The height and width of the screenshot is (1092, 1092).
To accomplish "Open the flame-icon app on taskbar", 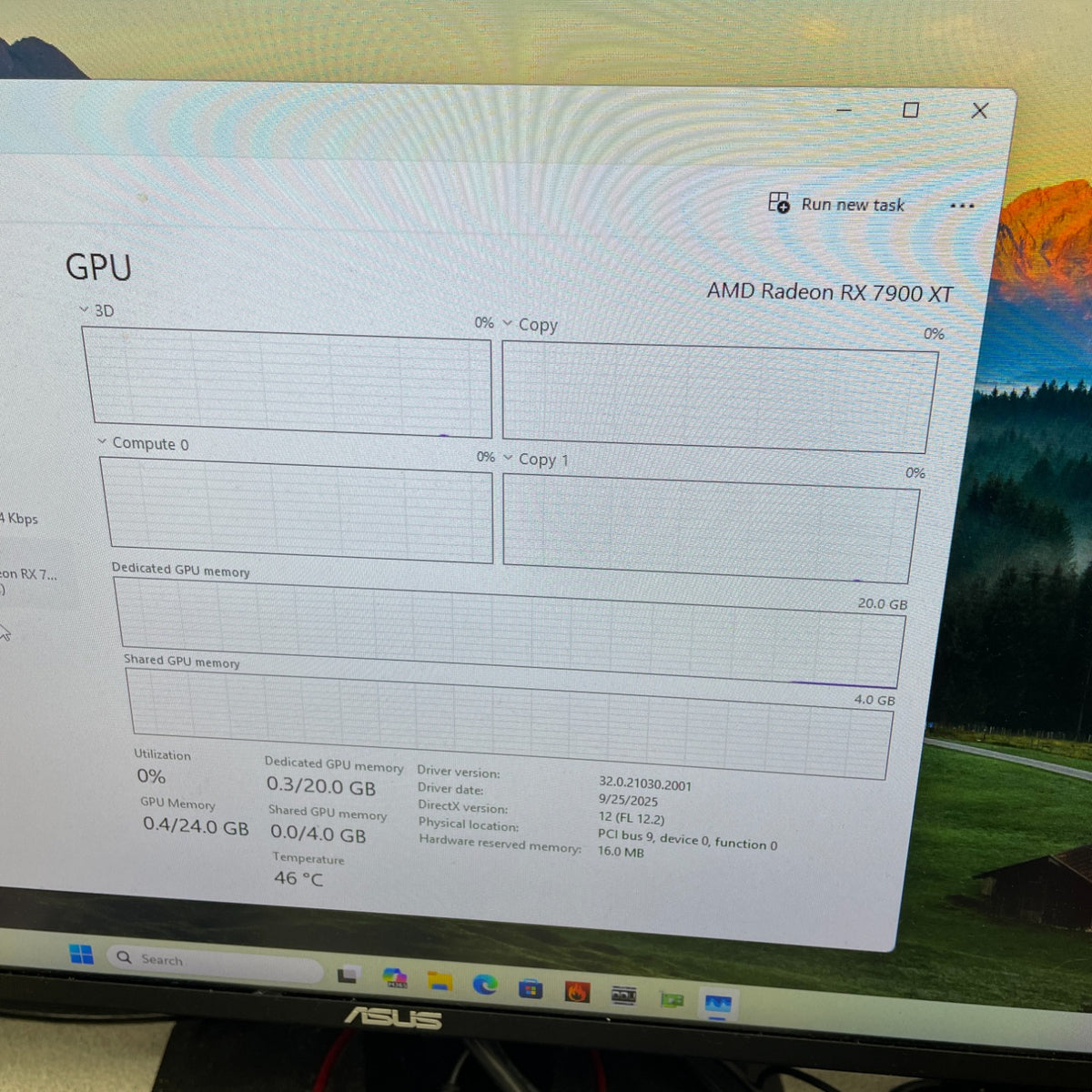I will click(576, 991).
